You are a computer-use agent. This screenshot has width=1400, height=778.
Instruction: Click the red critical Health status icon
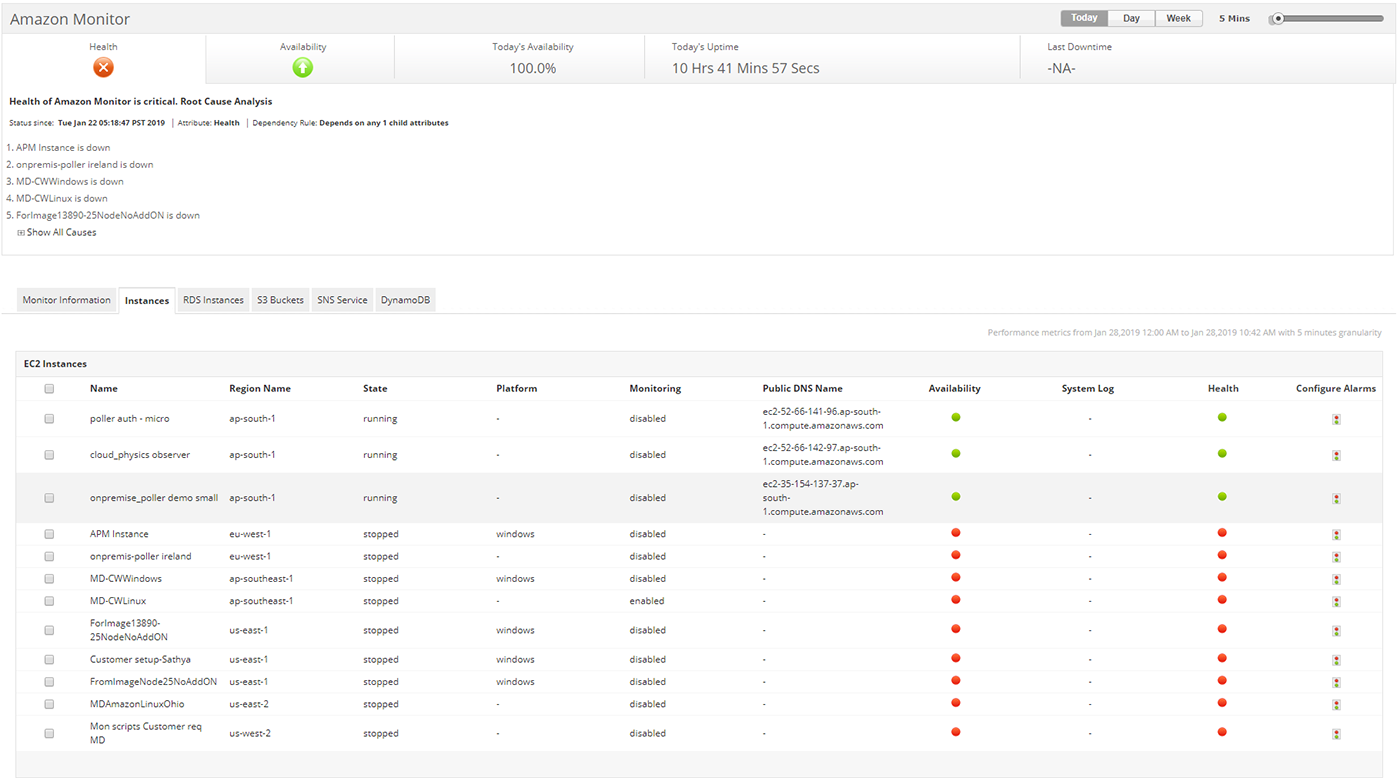pyautogui.click(x=103, y=67)
